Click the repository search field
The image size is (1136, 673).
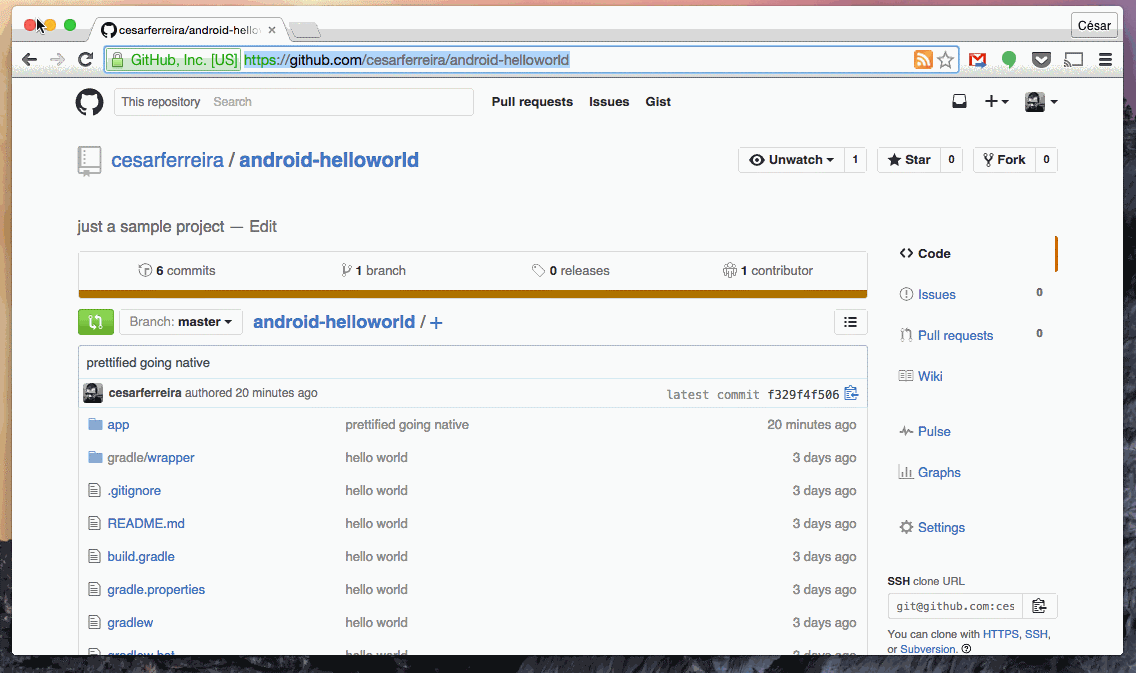tap(293, 102)
